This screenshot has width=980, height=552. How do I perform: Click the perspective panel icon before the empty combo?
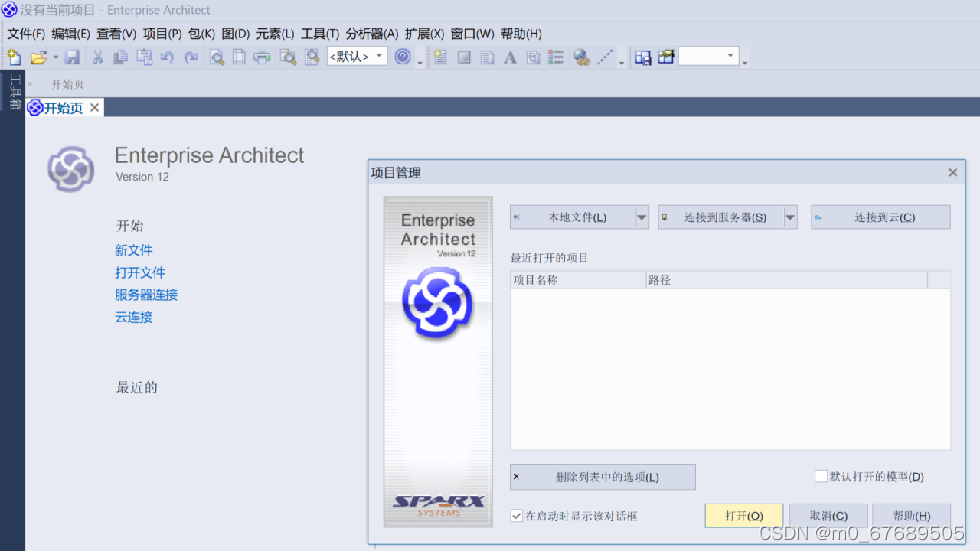pos(666,58)
